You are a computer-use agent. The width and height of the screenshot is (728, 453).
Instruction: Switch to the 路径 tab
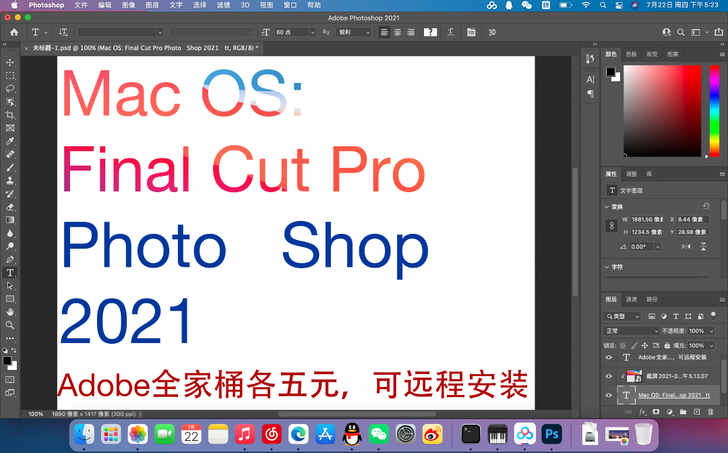(652, 299)
